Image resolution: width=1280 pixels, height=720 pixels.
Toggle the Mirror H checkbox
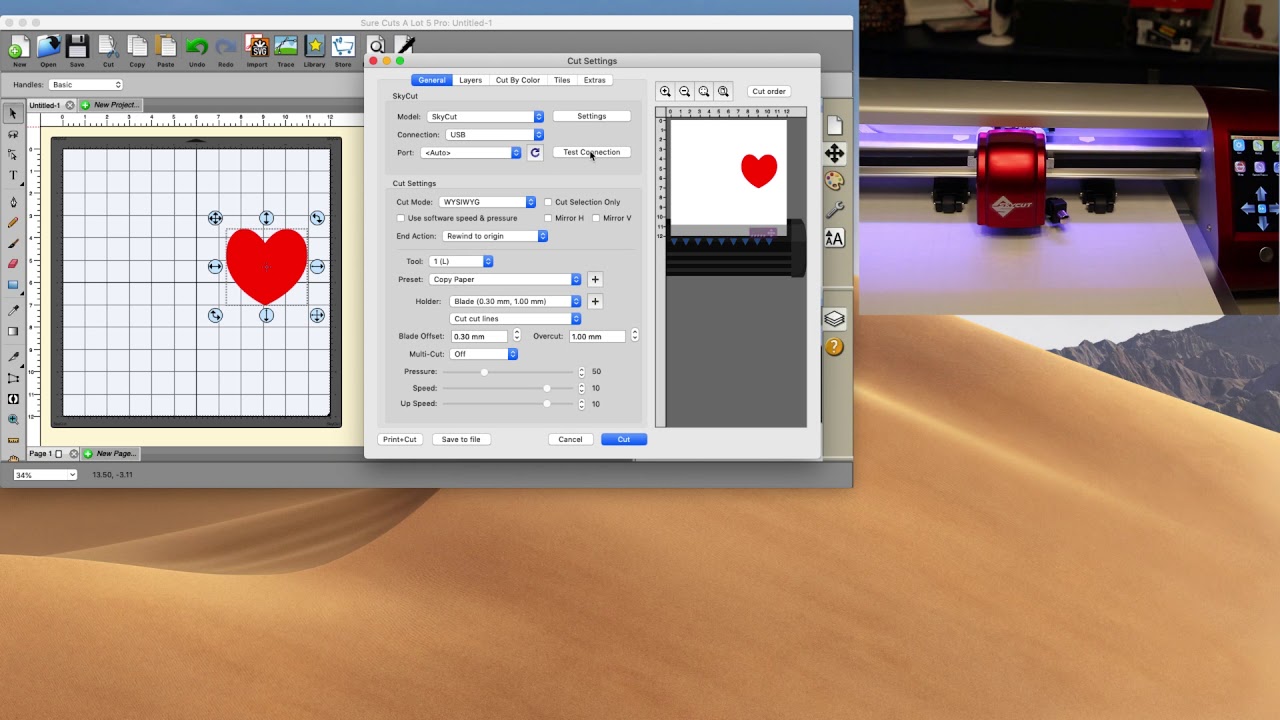tap(548, 218)
